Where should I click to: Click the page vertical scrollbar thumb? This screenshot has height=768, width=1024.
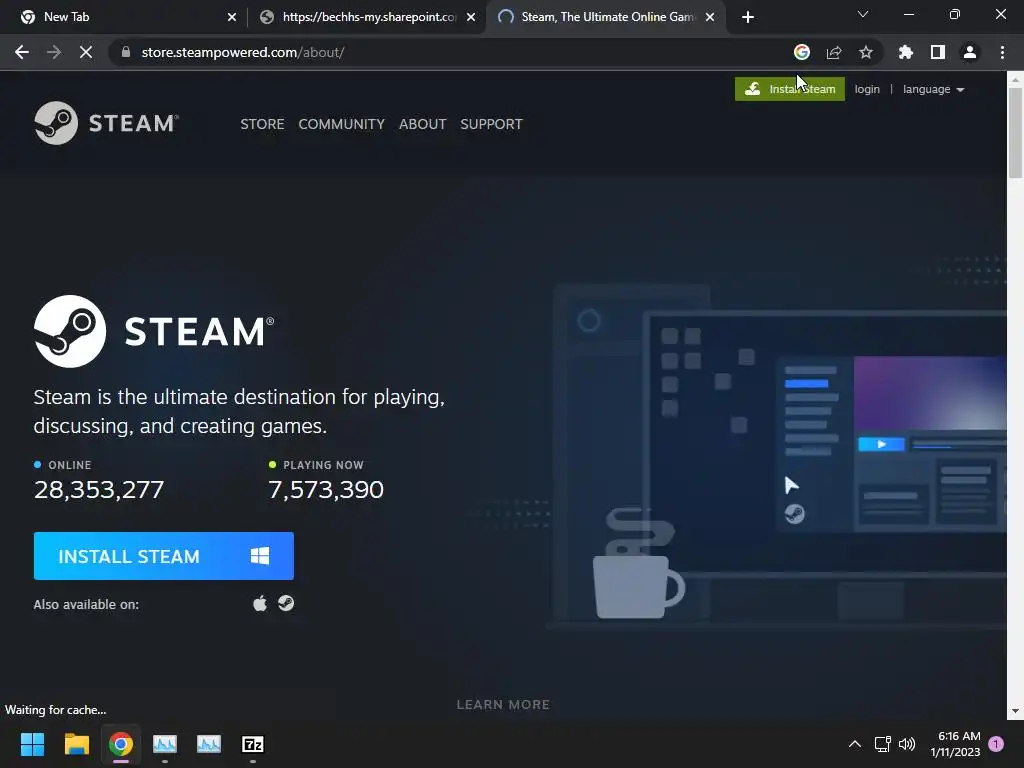(x=1015, y=132)
